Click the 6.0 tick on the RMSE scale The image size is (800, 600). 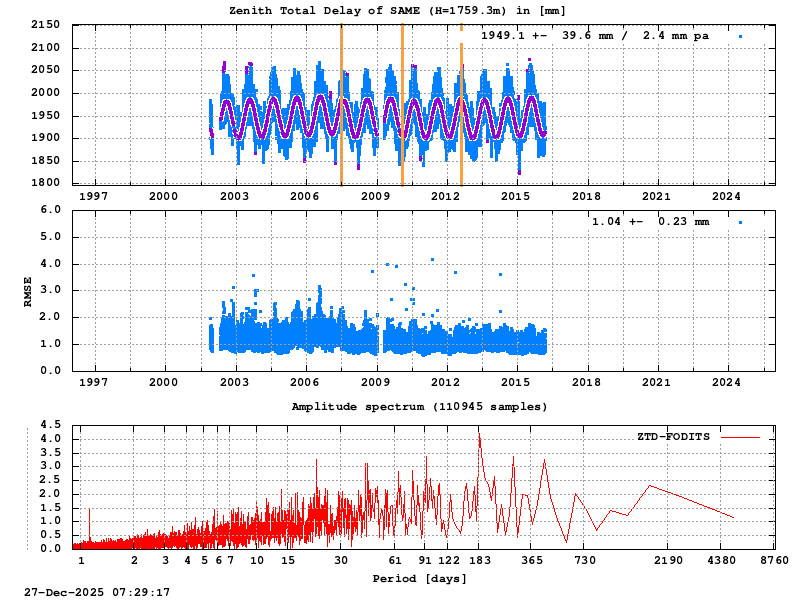coord(50,210)
